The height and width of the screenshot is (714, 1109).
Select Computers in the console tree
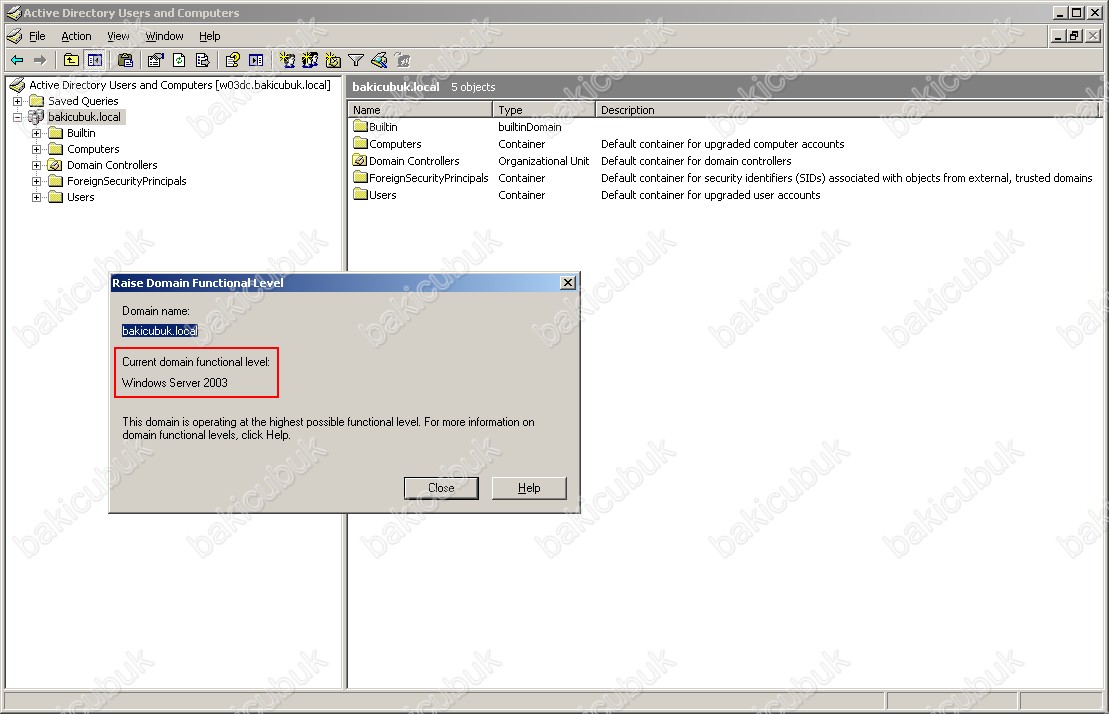[93, 149]
